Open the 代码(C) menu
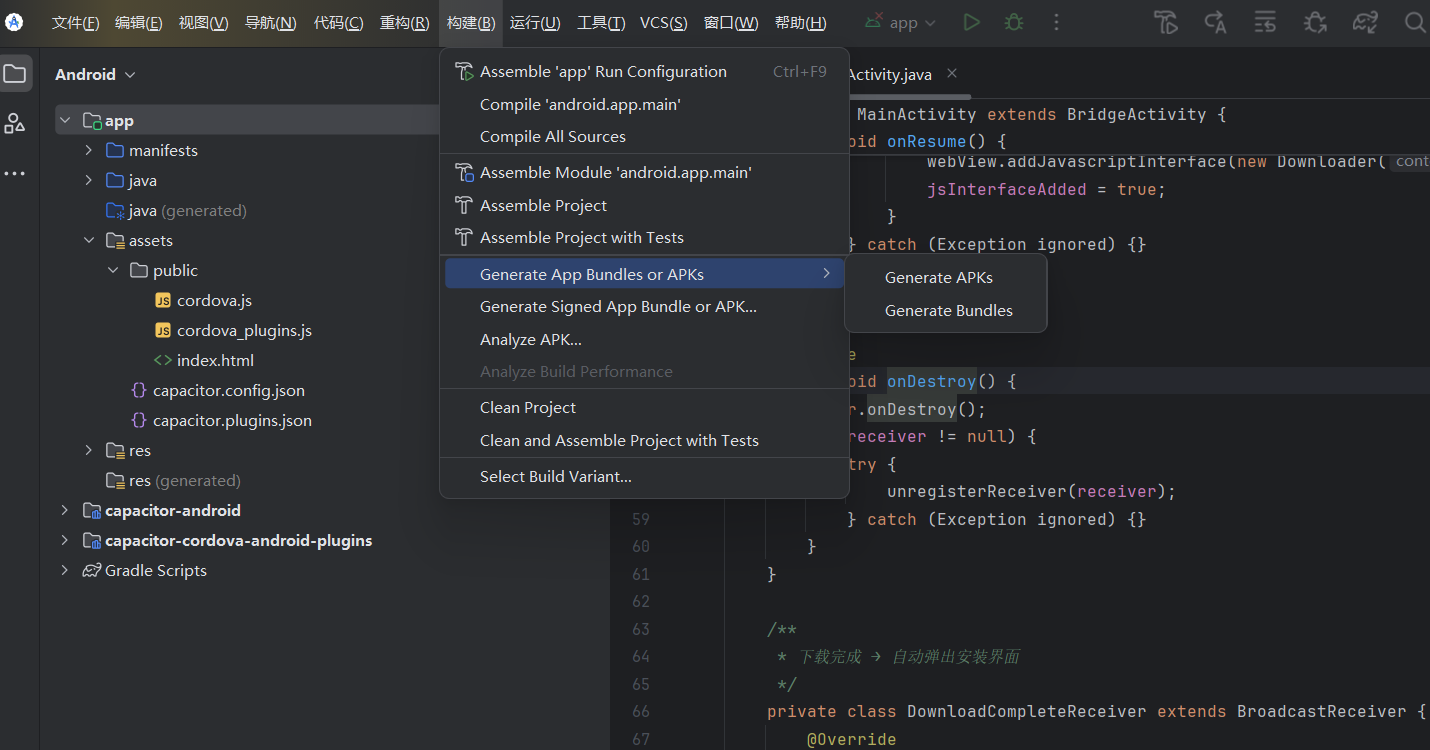 pos(338,23)
